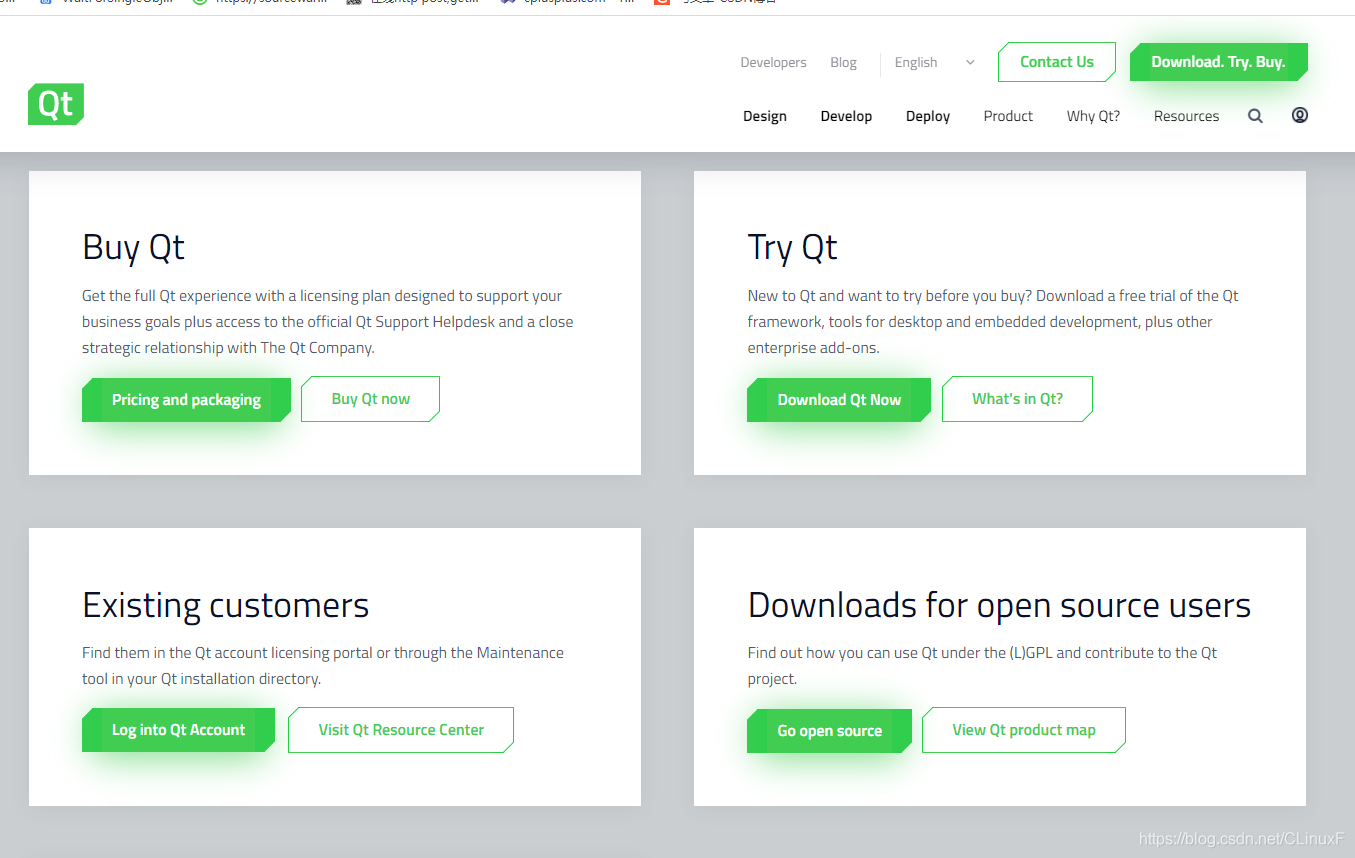Screen dimensions: 1355x858
Task: Click the Buy Qt heading
Action: pos(133,247)
